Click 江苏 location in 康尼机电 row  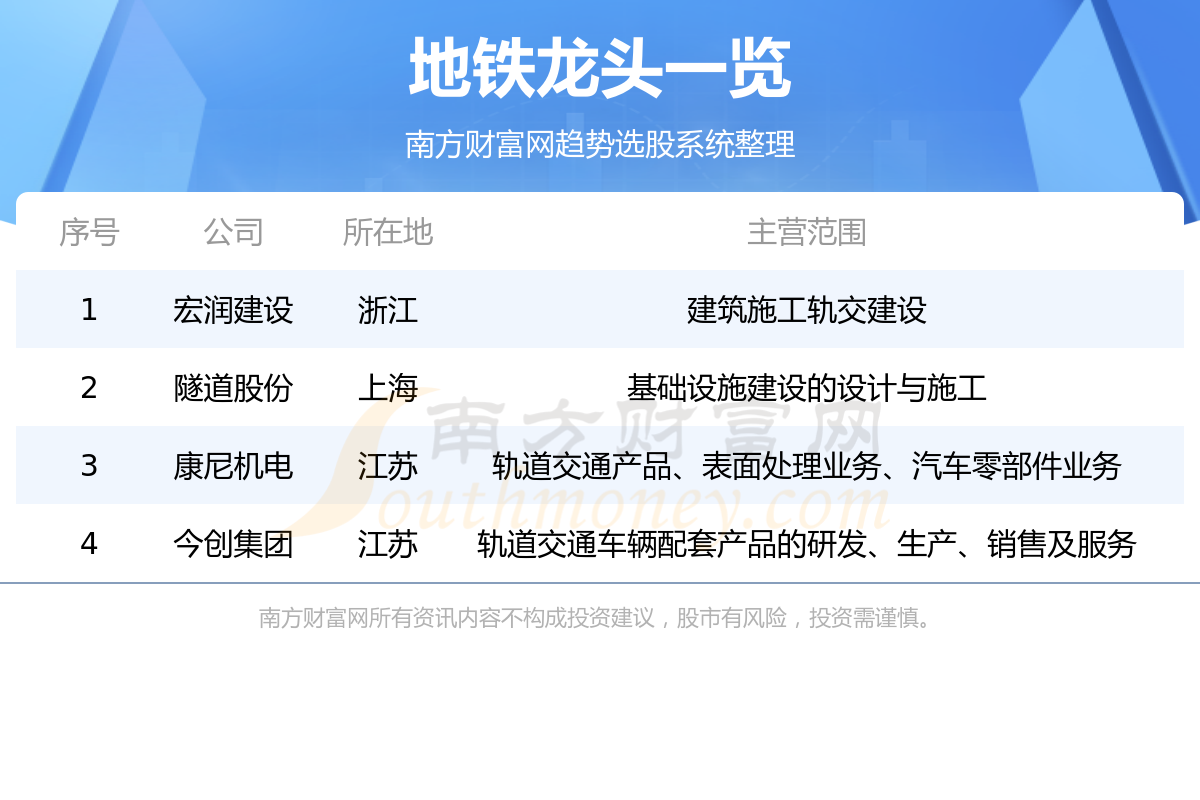(x=387, y=466)
